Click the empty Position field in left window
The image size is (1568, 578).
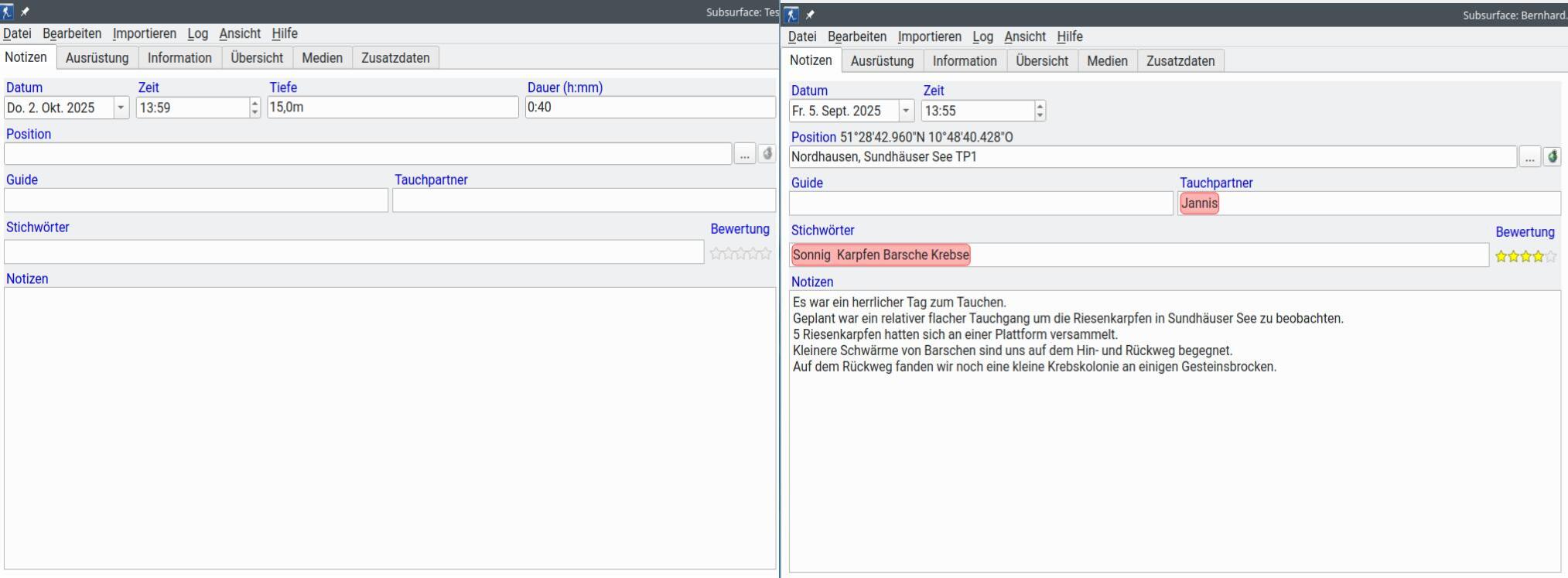(368, 153)
